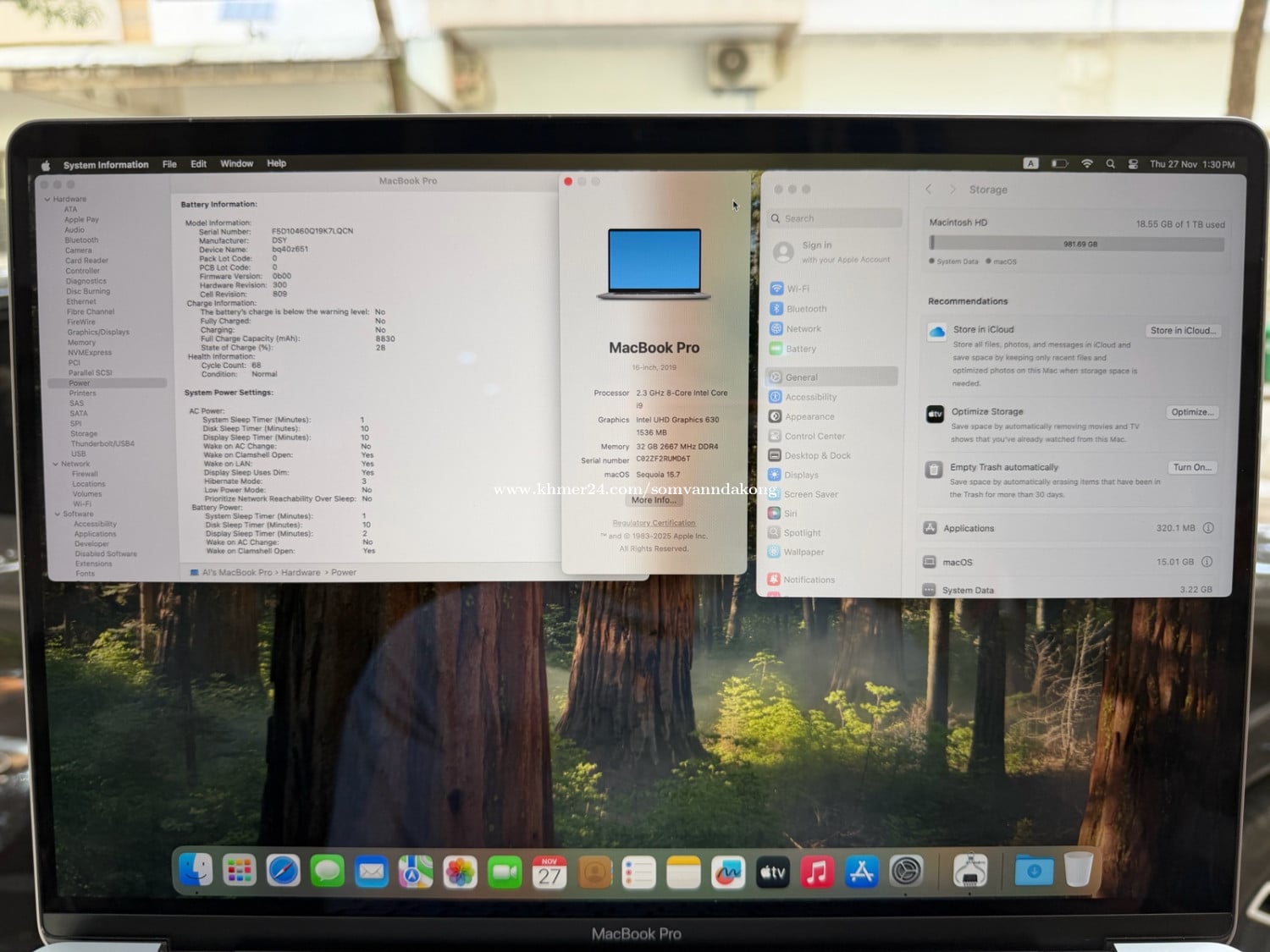Open the Photos app icon
This screenshot has height=952, width=1270.
pyautogui.click(x=460, y=872)
